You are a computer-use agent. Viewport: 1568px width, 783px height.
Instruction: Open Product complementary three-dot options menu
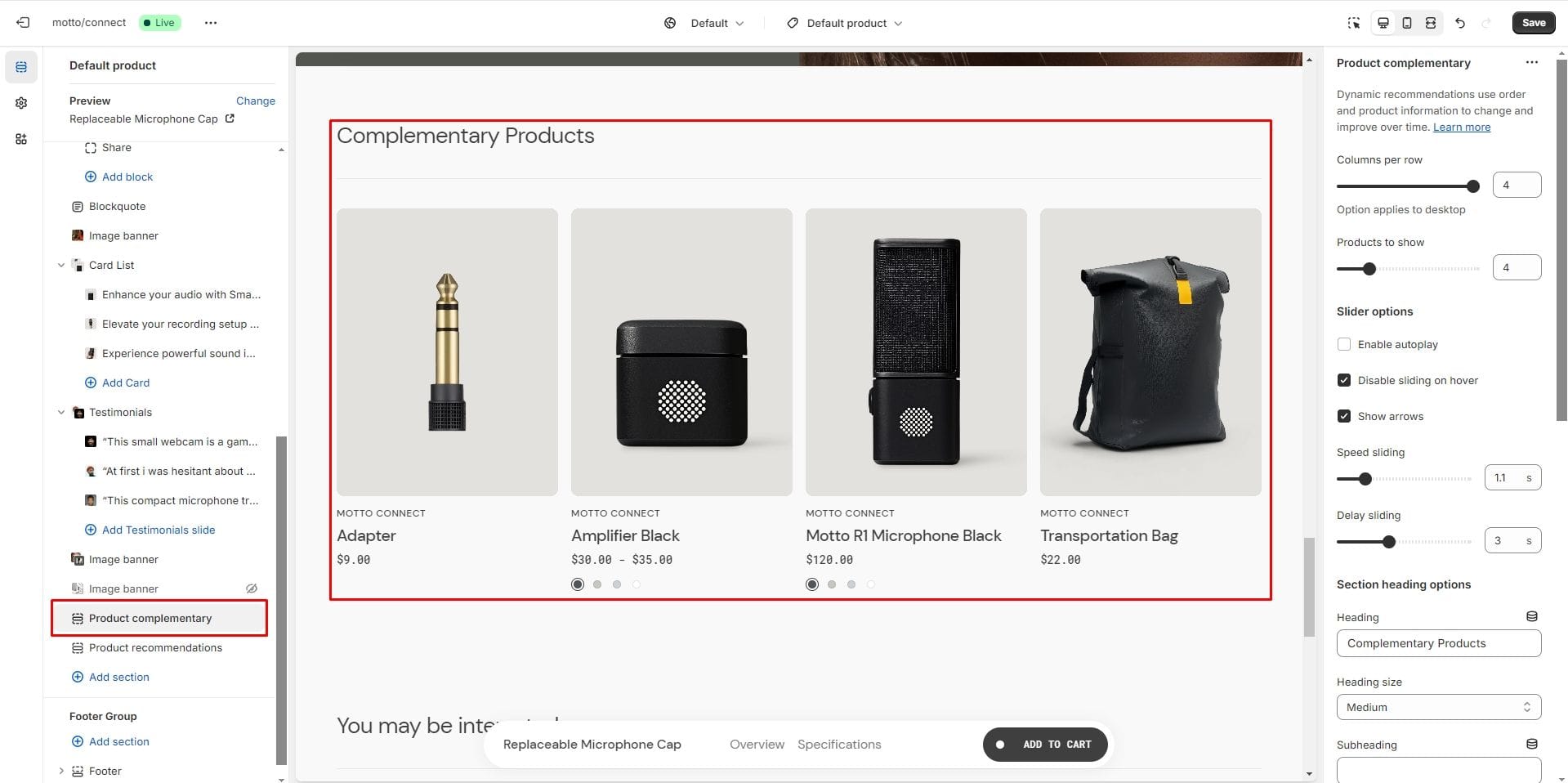click(x=1532, y=63)
